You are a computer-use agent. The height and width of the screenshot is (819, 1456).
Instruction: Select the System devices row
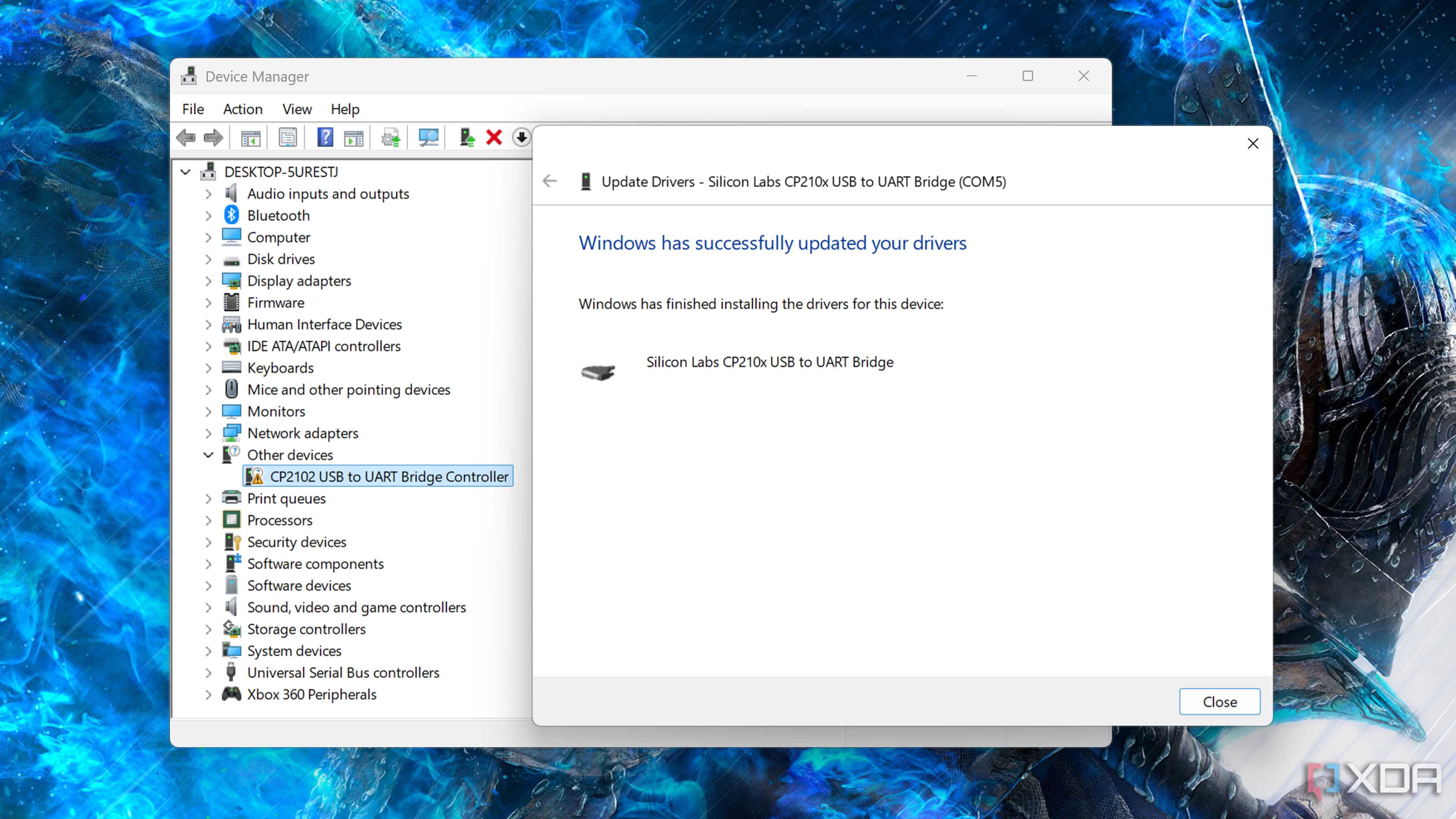coord(295,651)
